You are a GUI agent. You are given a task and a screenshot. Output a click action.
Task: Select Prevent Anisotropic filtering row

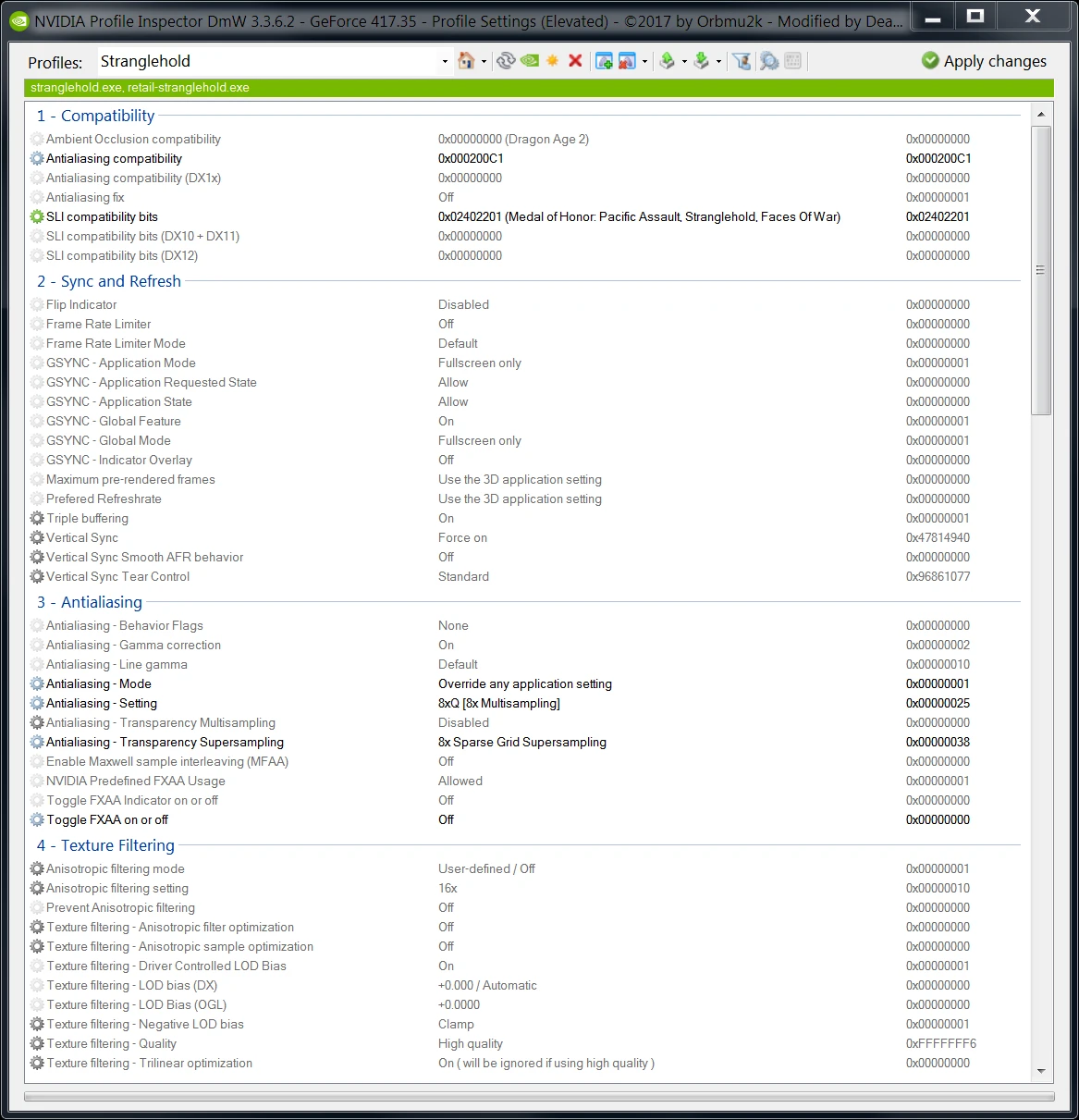527,907
